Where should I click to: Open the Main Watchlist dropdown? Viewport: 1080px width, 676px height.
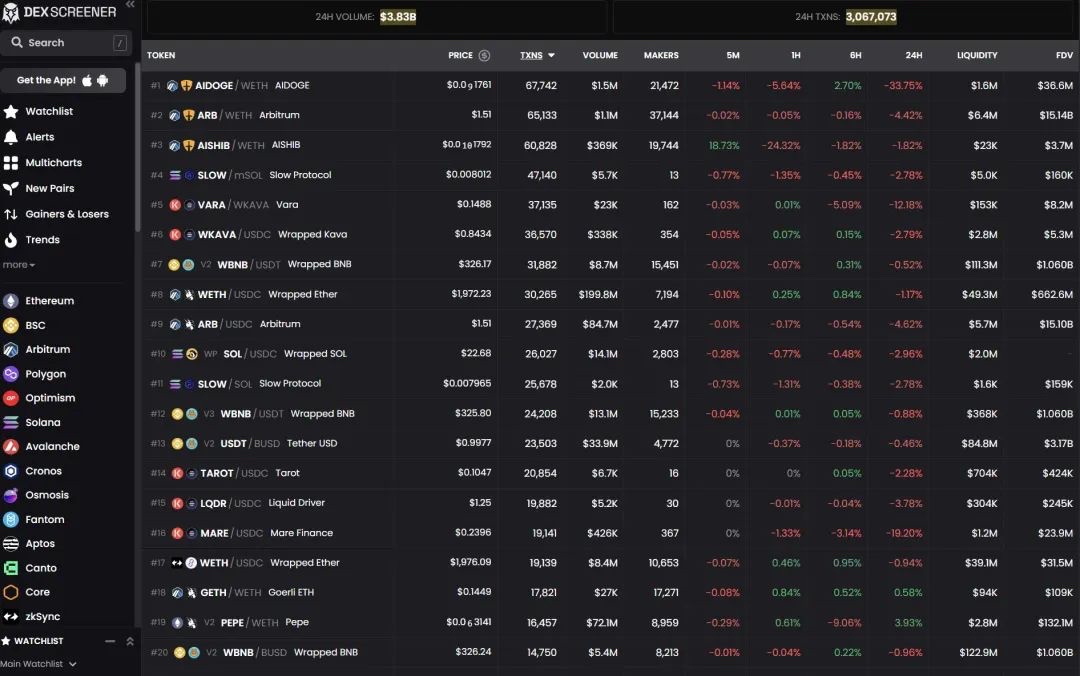click(x=39, y=664)
